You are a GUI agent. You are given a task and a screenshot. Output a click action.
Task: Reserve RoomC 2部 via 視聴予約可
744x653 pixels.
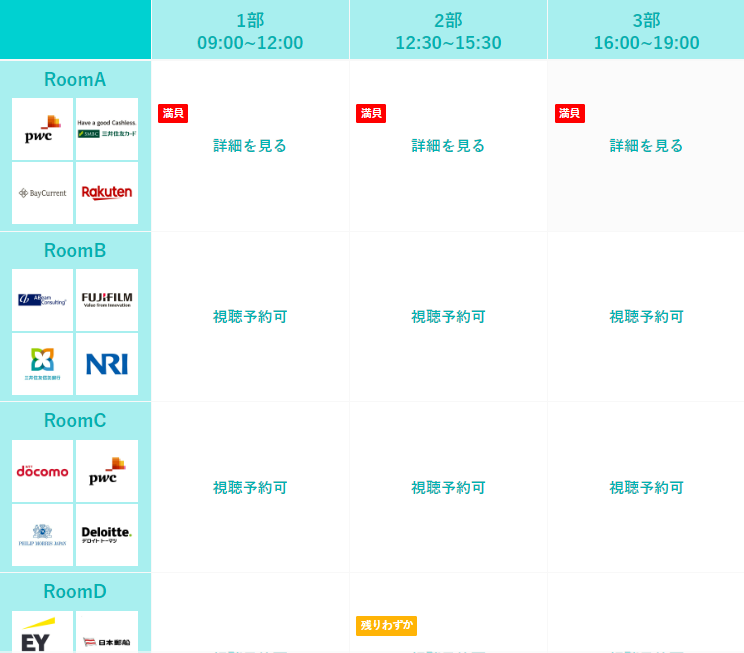click(448, 487)
